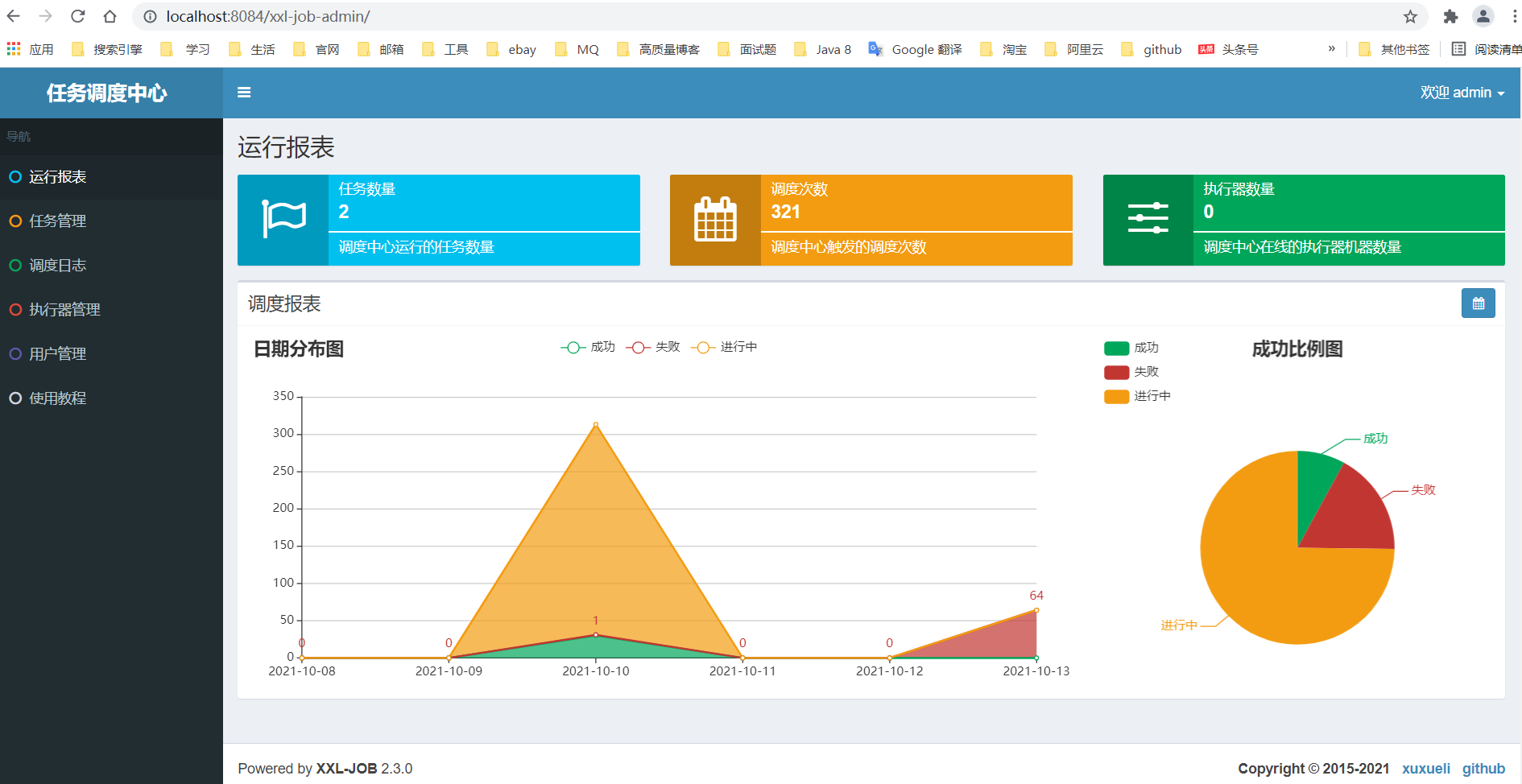Open 使用教程 in sidebar
This screenshot has width=1522, height=784.
click(111, 398)
